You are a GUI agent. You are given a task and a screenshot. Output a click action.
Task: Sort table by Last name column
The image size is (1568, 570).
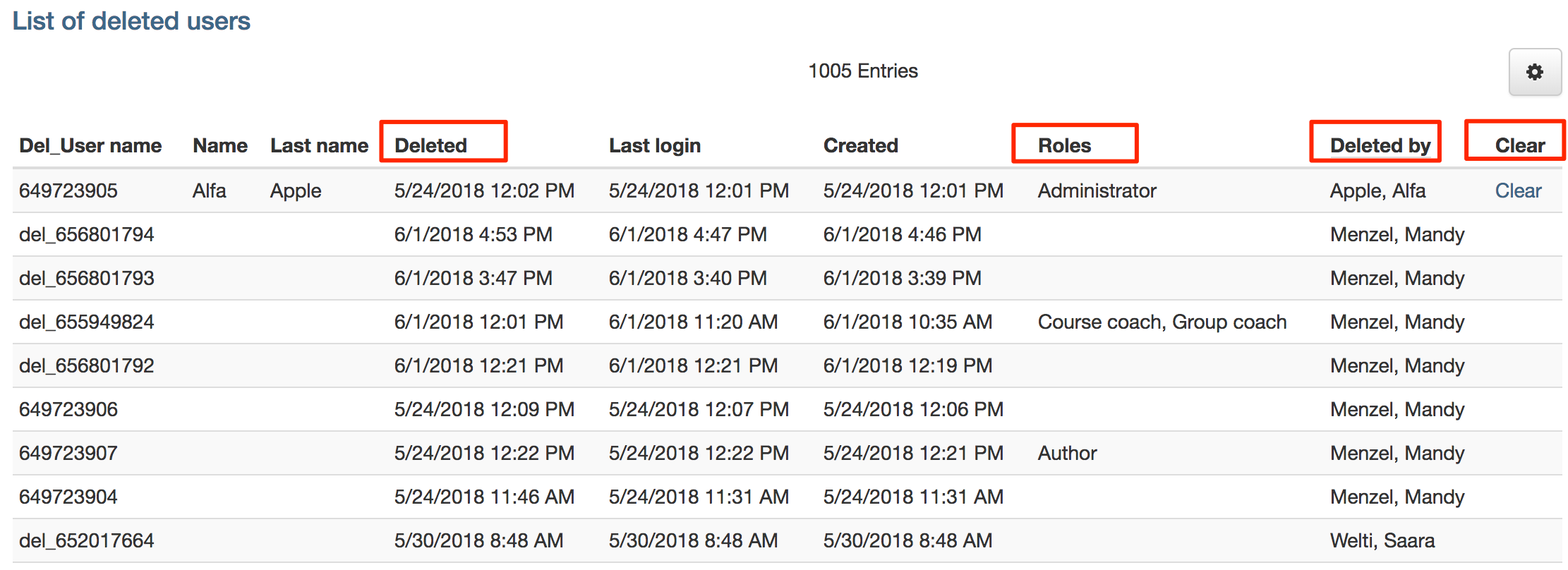pos(319,146)
